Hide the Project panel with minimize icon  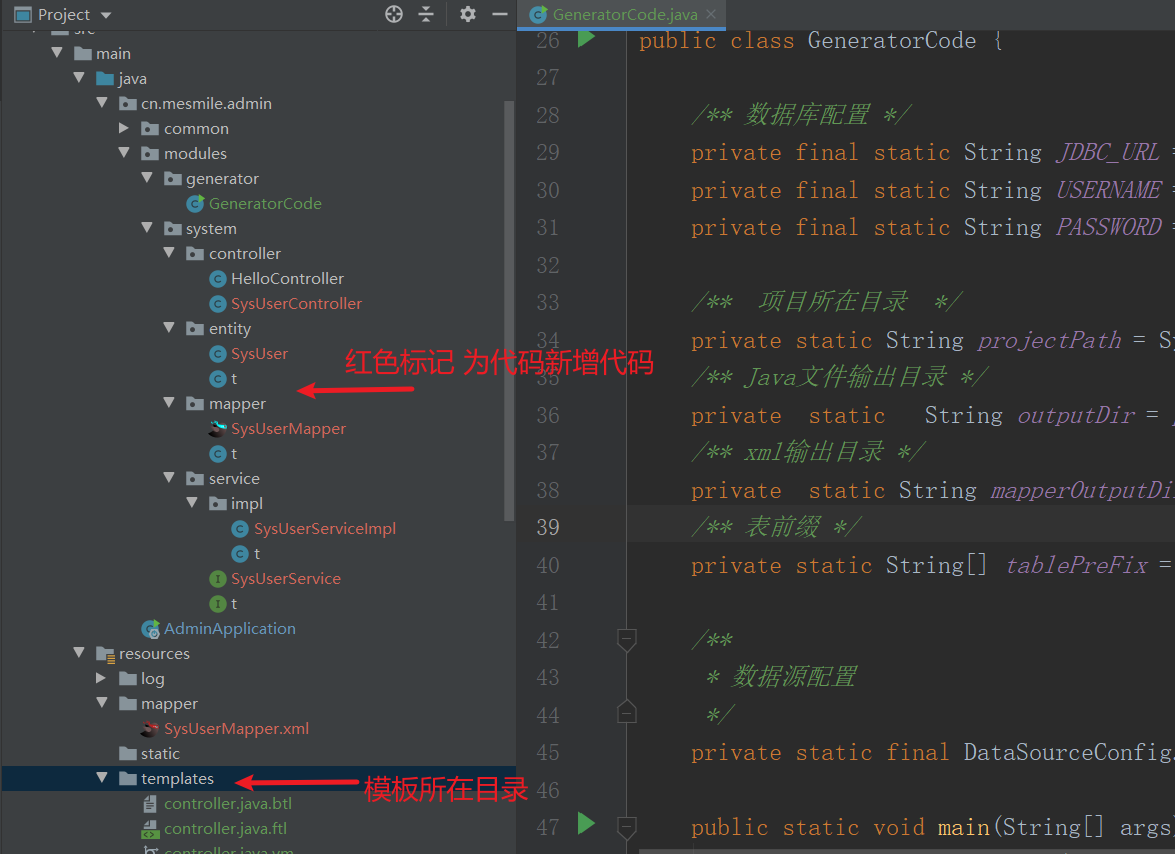[x=500, y=14]
